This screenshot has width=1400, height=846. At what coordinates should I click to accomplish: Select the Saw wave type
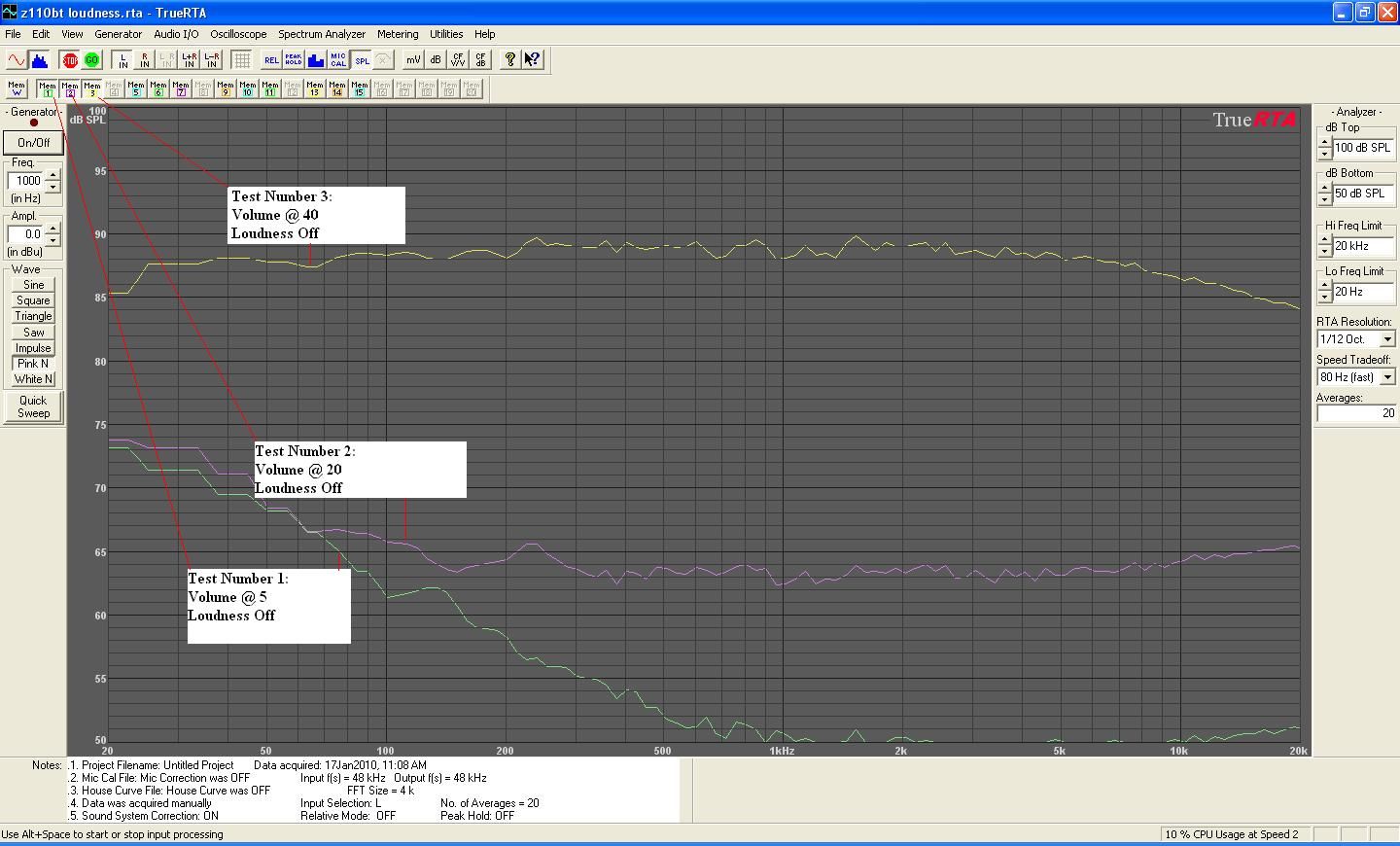[x=33, y=333]
